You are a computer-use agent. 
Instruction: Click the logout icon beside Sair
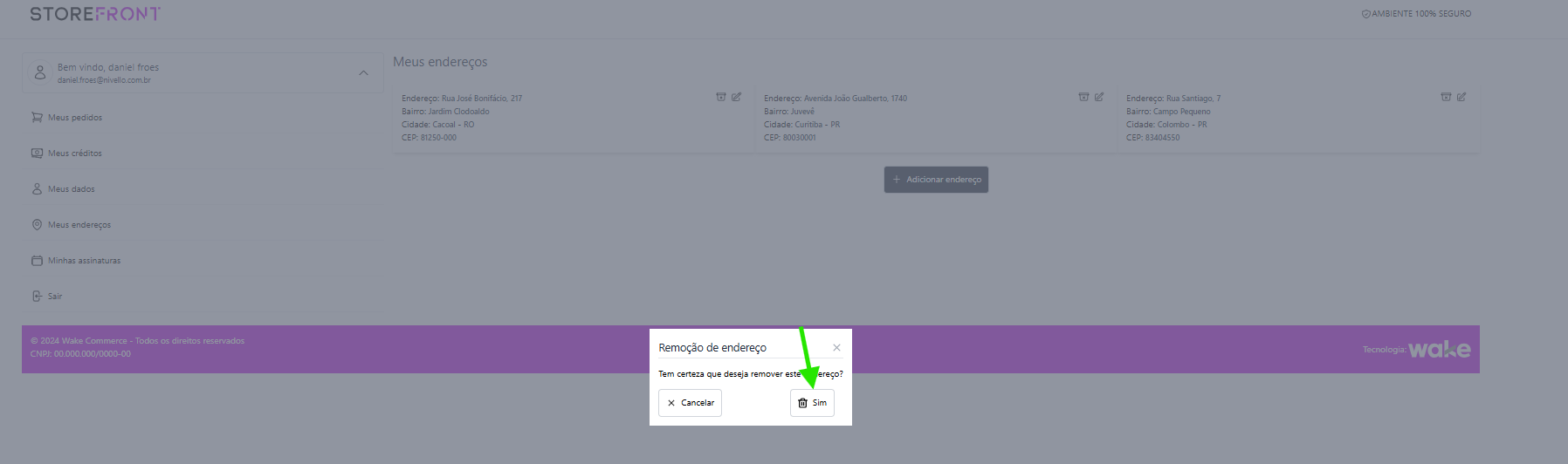click(x=37, y=296)
